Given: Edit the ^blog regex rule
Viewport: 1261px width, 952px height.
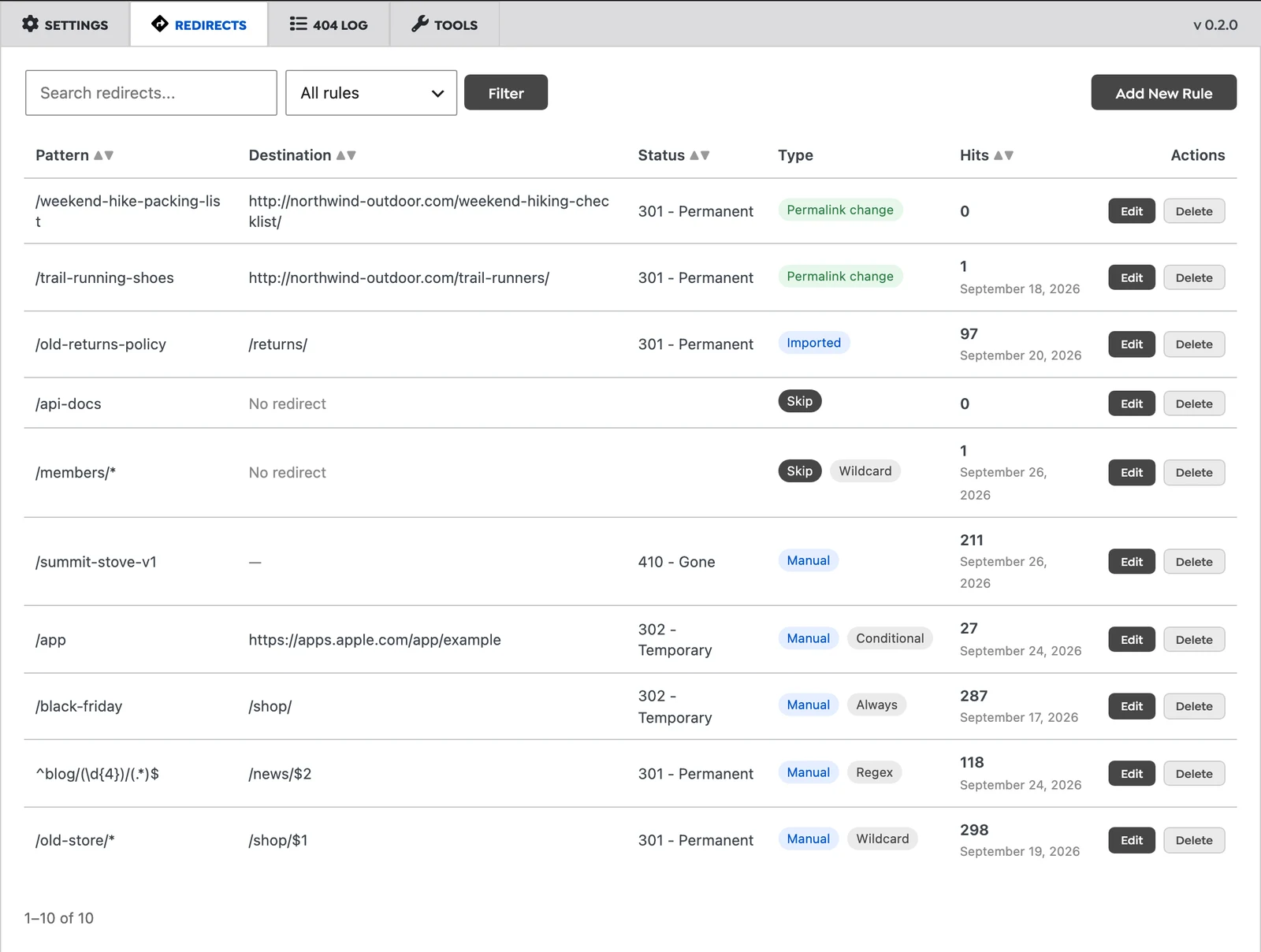Looking at the screenshot, I should (1132, 774).
